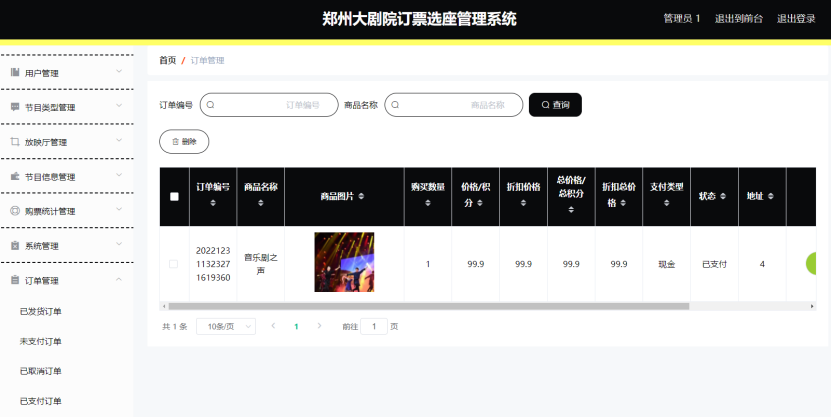
Task: Expand 用户管理 menu chevron
Action: point(119,71)
